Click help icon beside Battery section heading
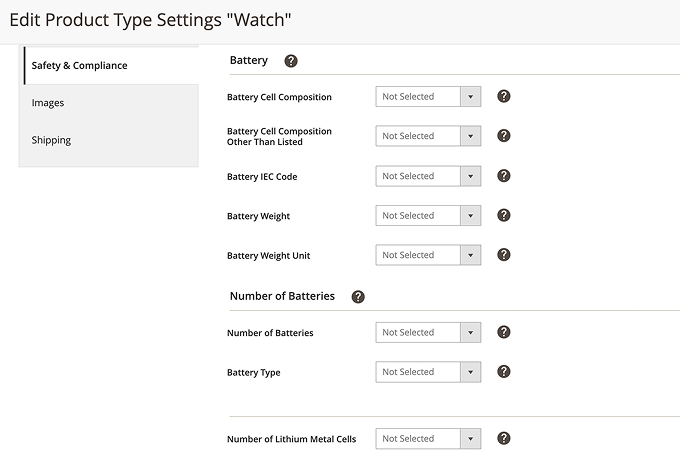 coord(291,61)
